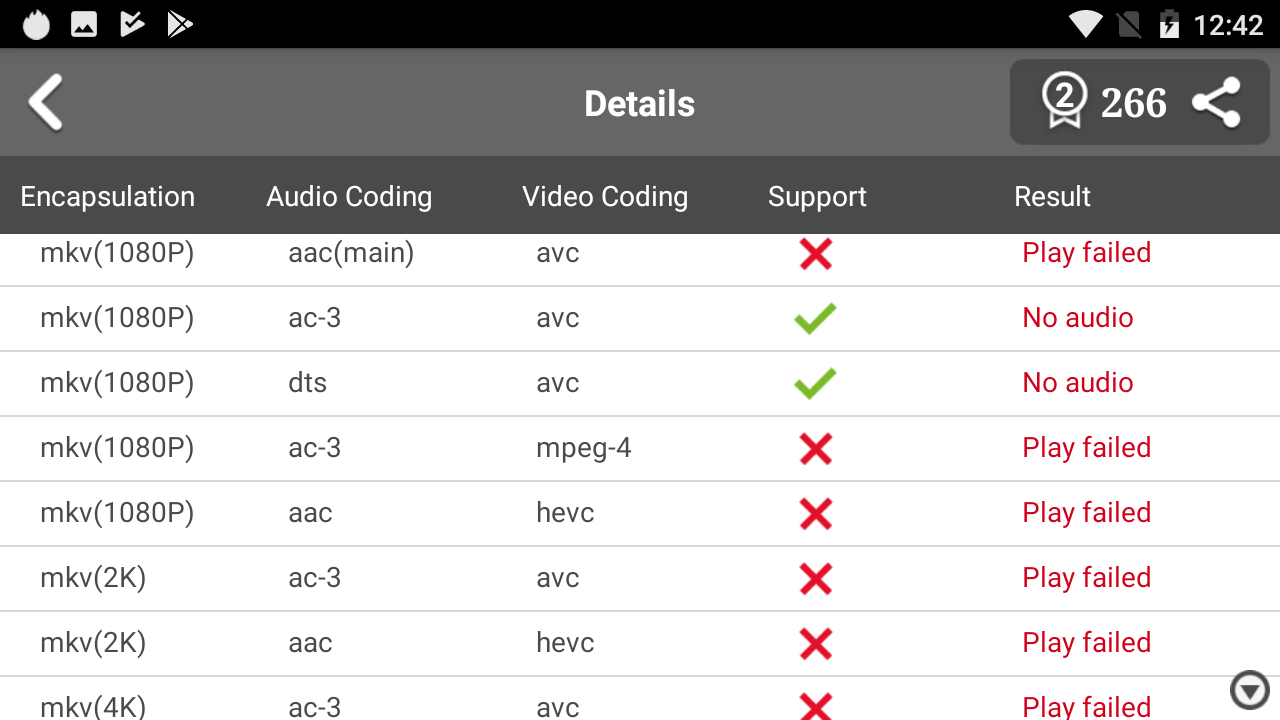The image size is (1280, 720).
Task: Tap the red X for mkv(2K) avc
Action: click(816, 579)
